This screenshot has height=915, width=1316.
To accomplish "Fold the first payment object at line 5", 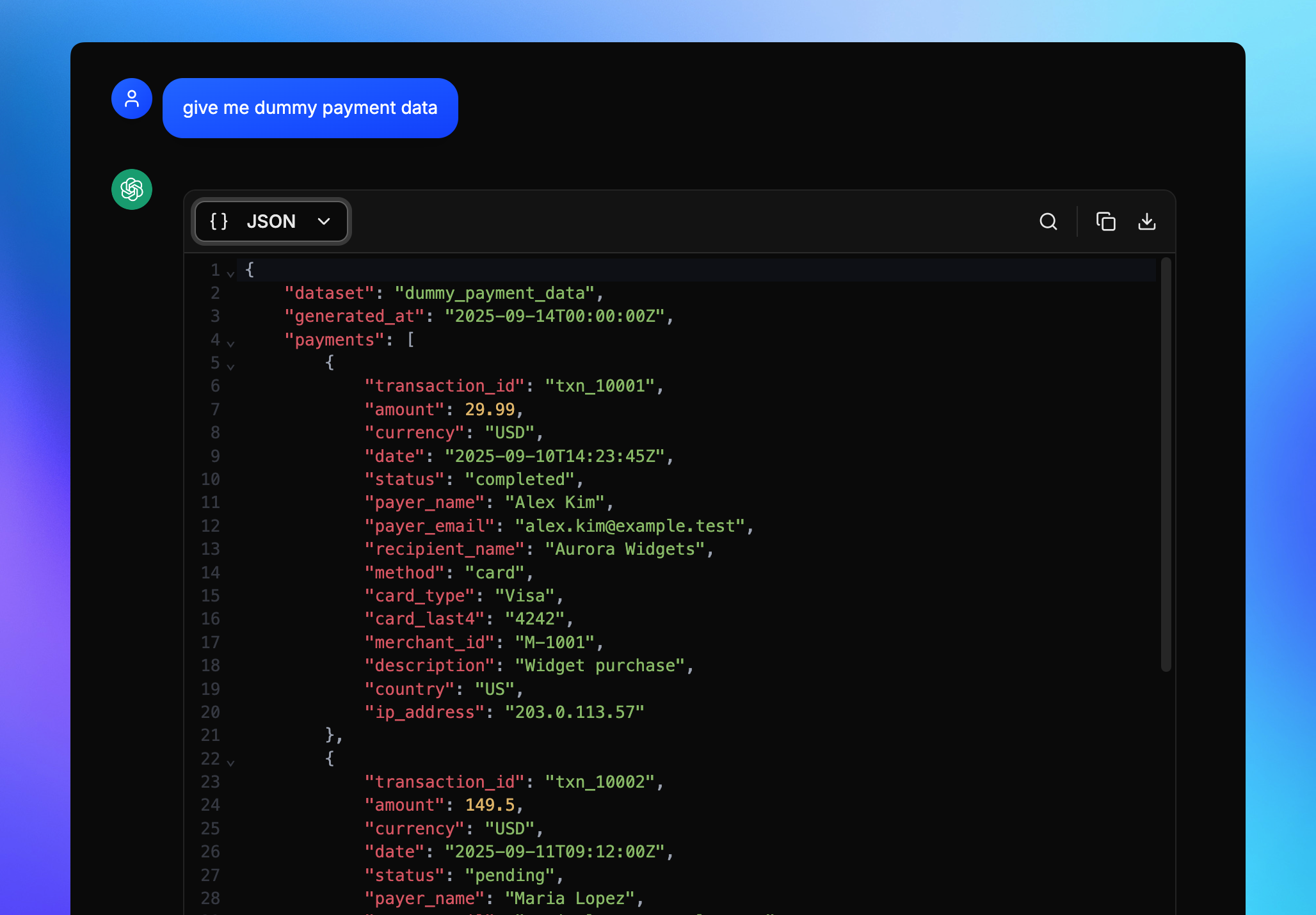I will 230,367.
